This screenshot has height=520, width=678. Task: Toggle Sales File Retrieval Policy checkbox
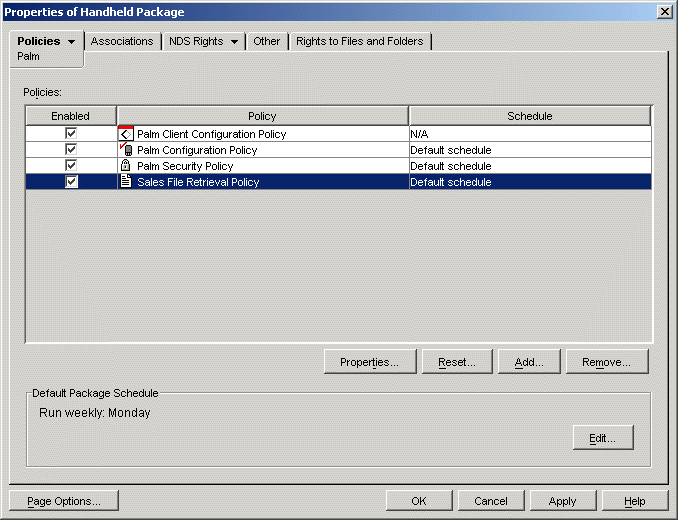(71, 182)
